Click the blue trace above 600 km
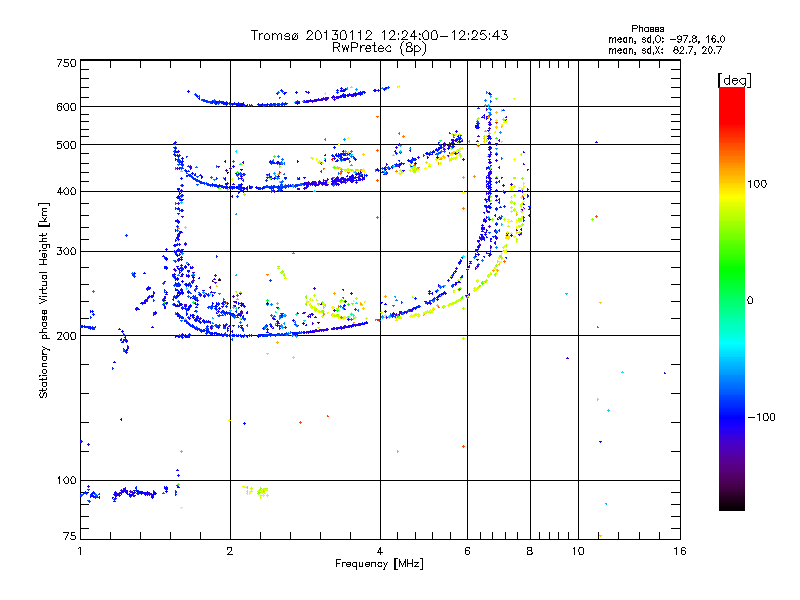 [x=289, y=97]
